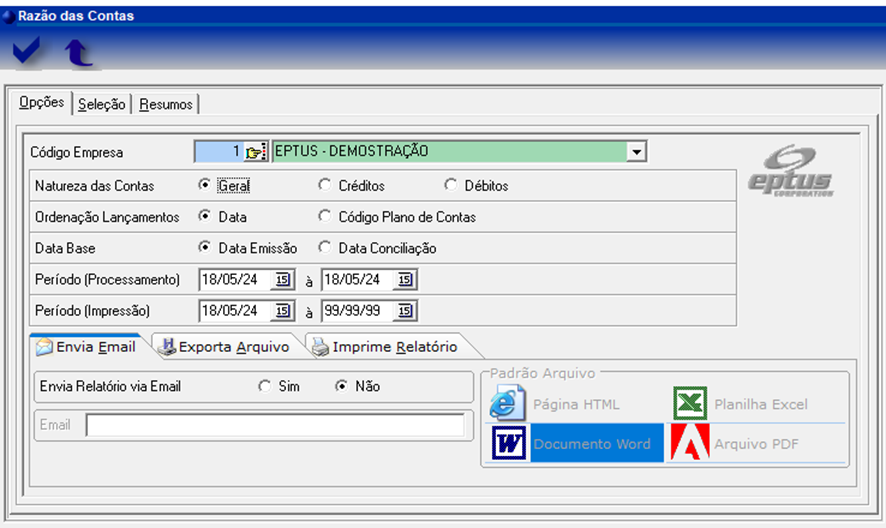
Task: Open calendar for Impressão start date
Action: [x=283, y=311]
